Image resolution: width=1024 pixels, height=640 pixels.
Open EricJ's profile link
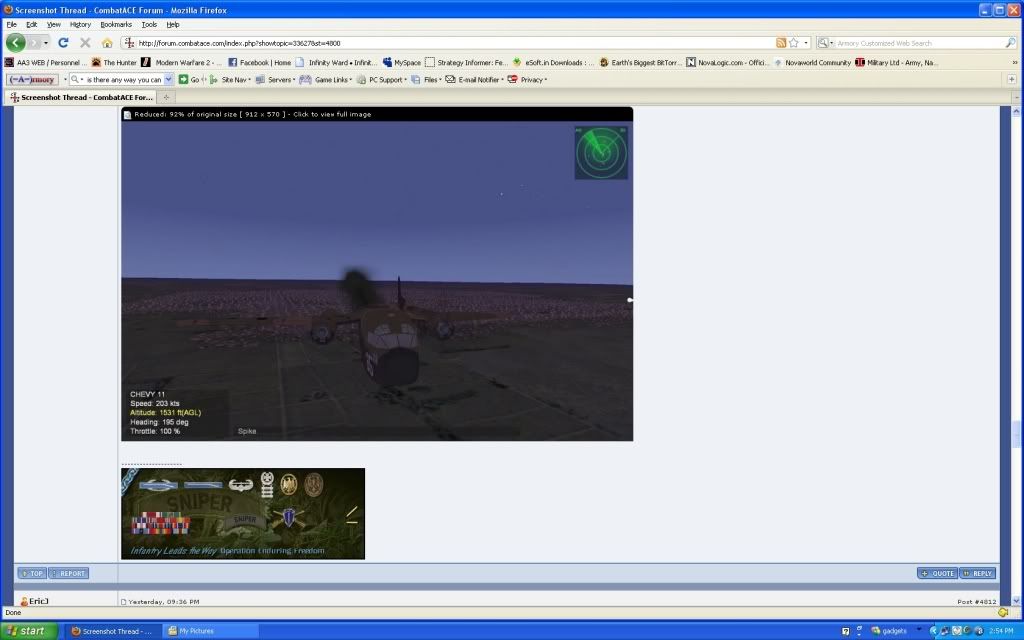(39, 601)
